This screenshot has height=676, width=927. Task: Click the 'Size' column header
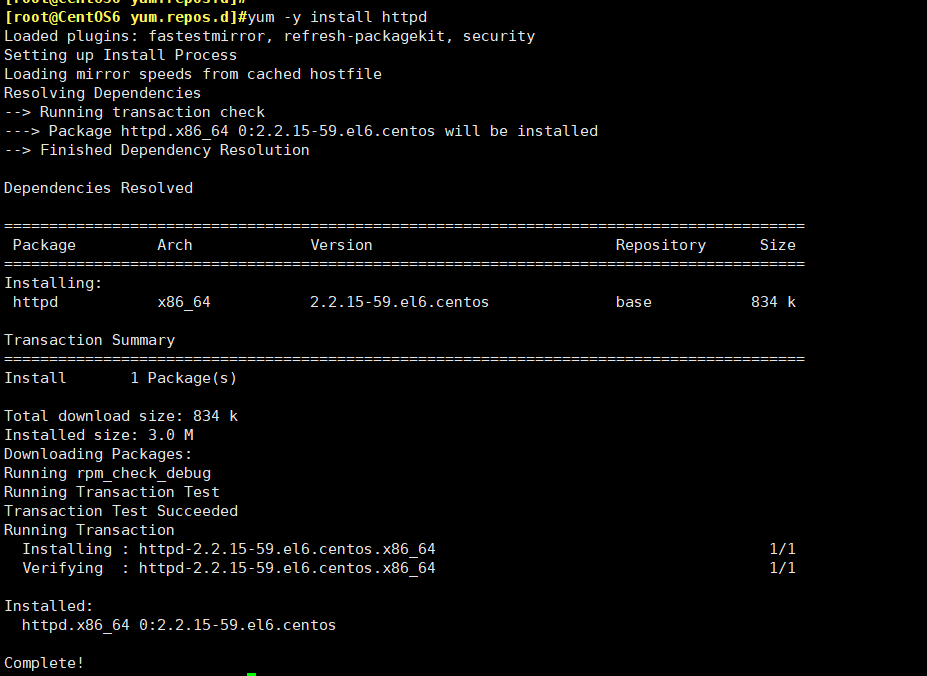[778, 245]
